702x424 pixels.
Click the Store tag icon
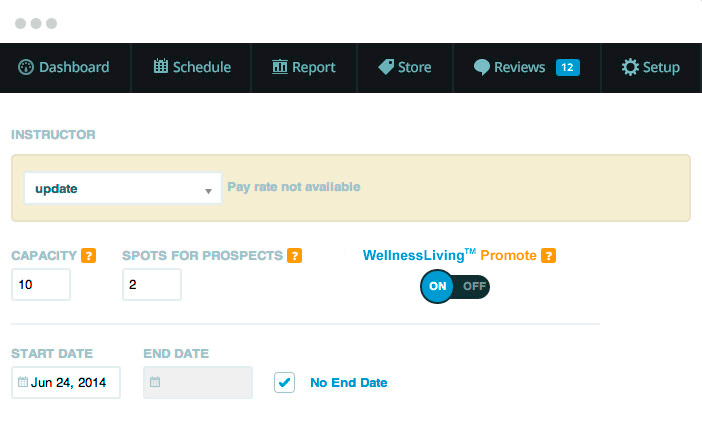tap(386, 67)
